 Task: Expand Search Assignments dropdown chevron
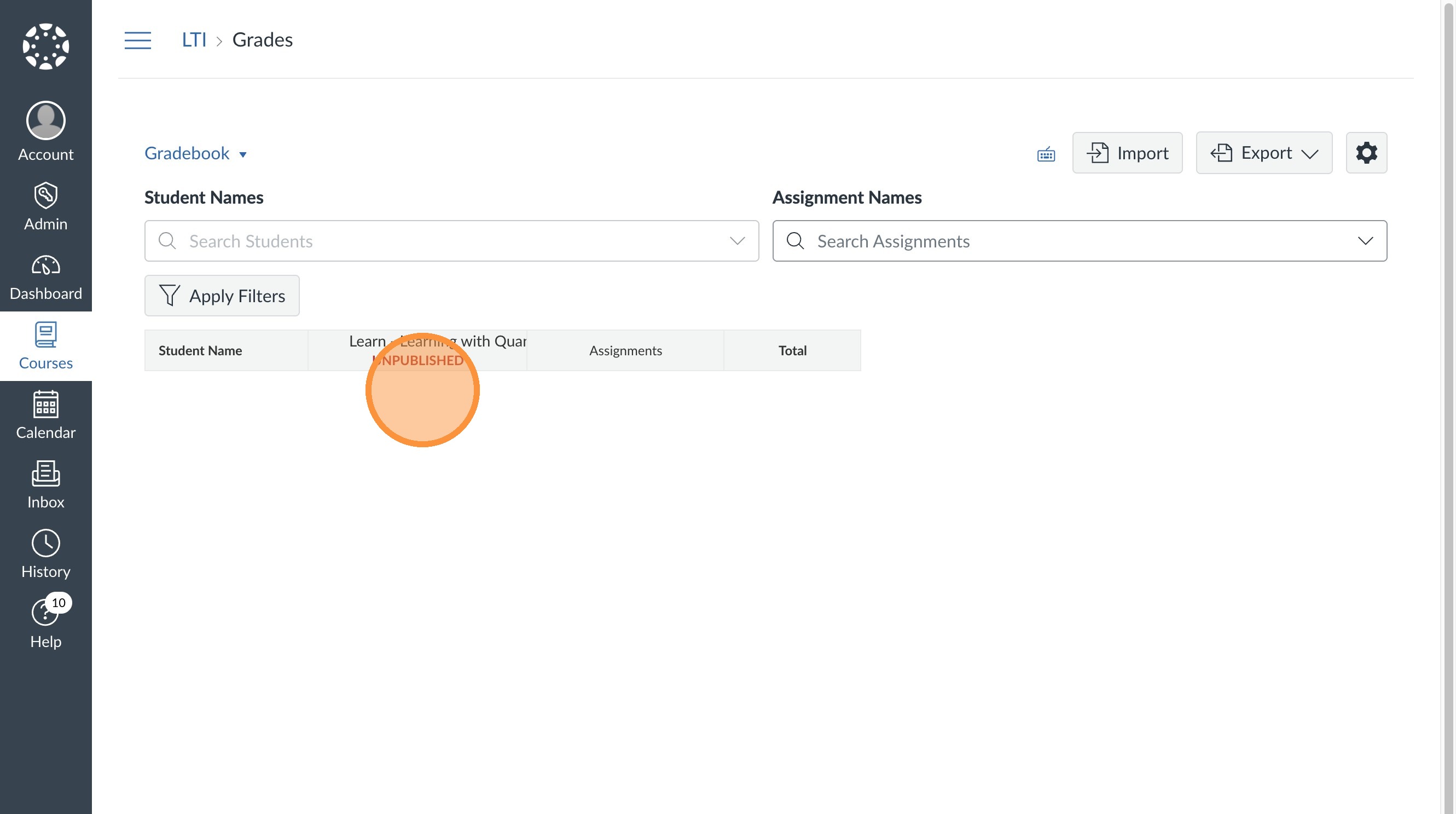coord(1365,241)
